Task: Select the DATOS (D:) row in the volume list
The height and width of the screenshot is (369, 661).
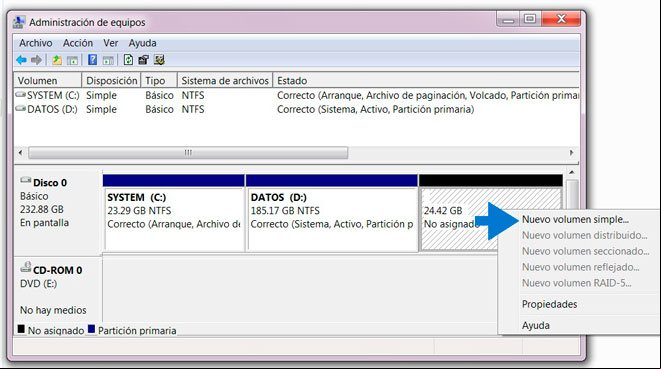Action: click(296, 109)
